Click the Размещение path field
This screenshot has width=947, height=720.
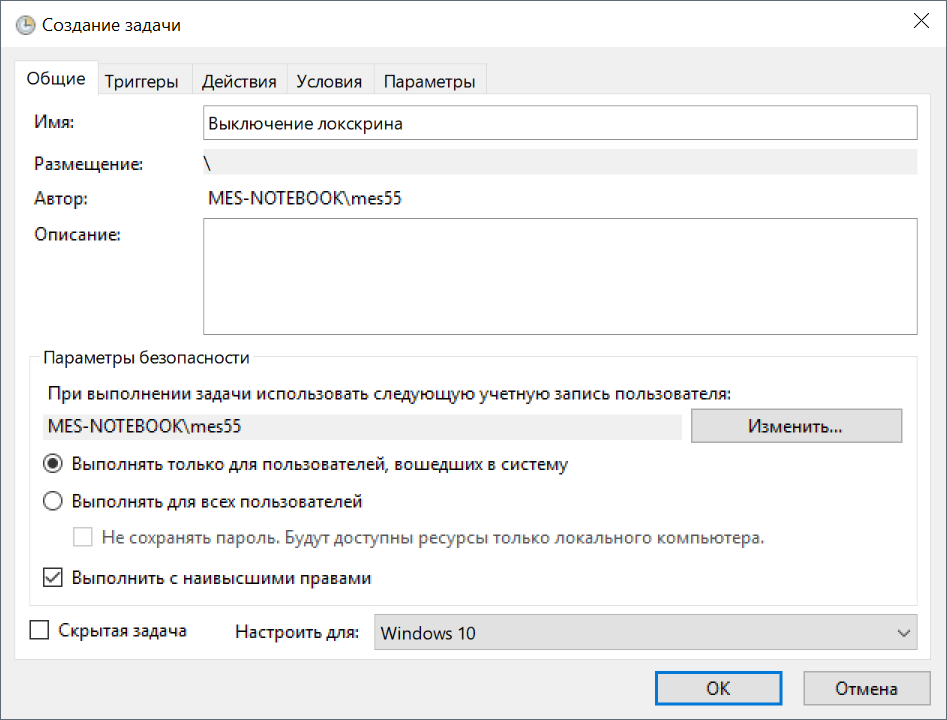[560, 162]
